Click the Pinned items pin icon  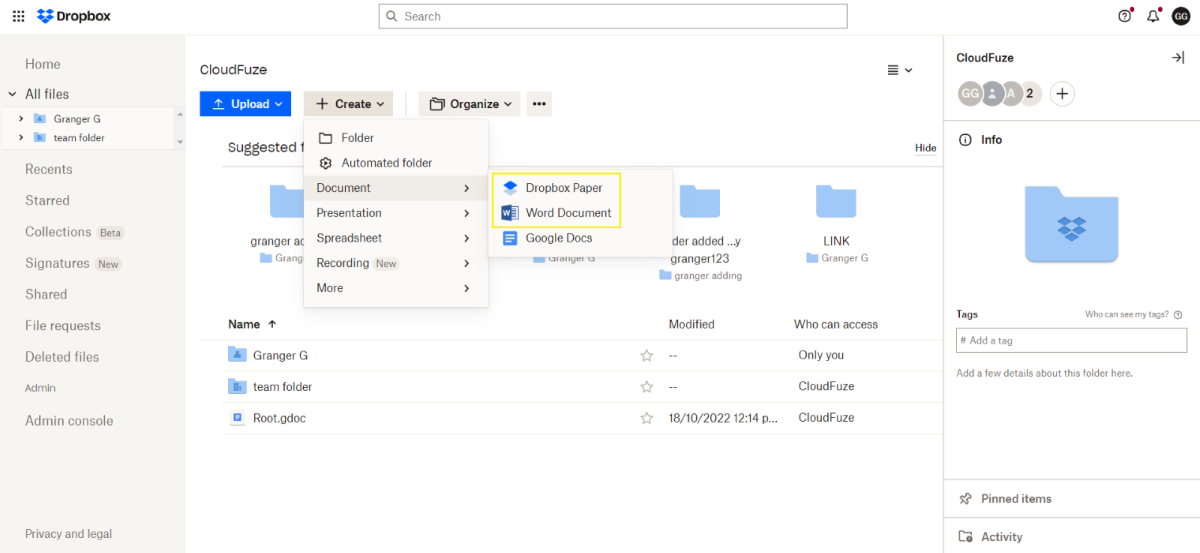pyautogui.click(x=965, y=499)
